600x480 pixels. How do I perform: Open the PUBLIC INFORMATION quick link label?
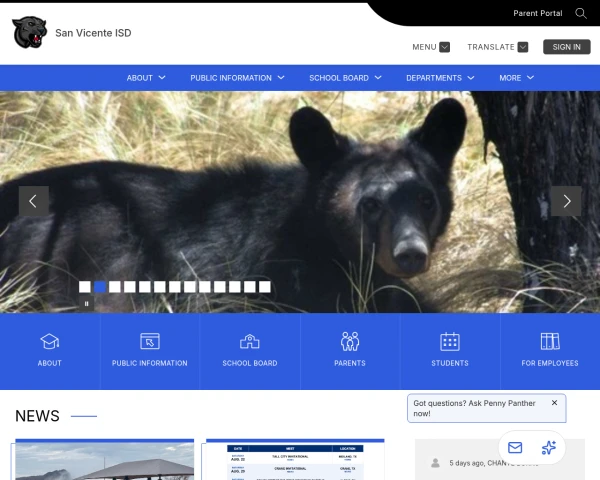(x=150, y=363)
